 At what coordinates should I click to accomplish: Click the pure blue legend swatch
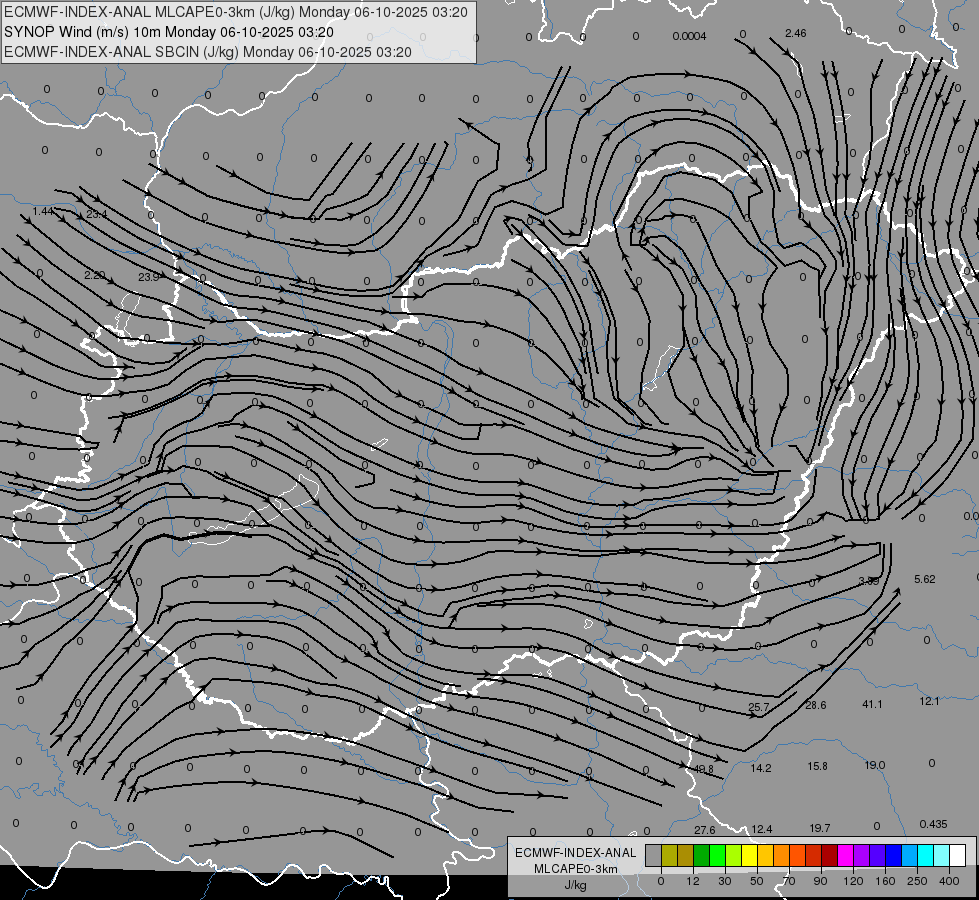(x=893, y=855)
